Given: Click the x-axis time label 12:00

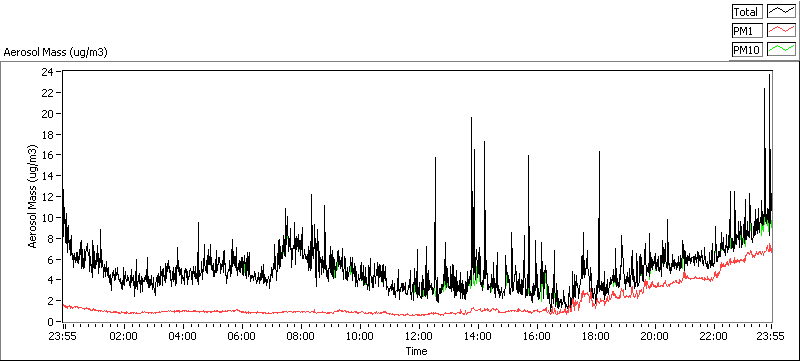Looking at the screenshot, I should (x=418, y=337).
